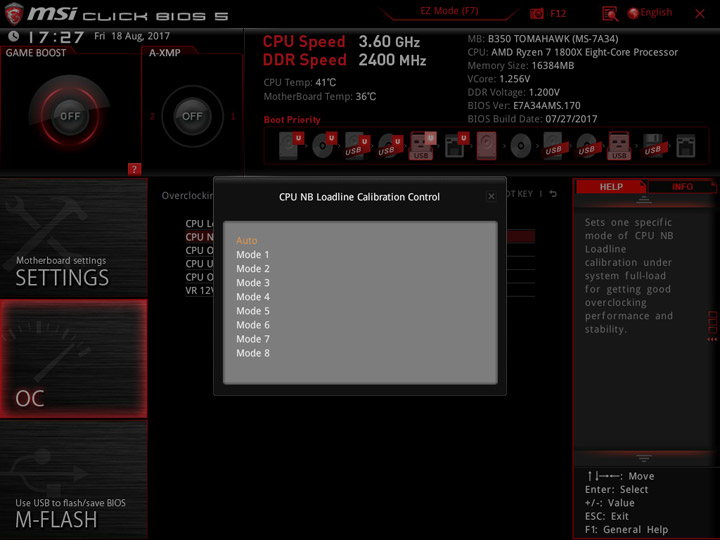Click the CPU Temp 41°C reading
Viewport: 720px width, 540px height.
tap(300, 83)
